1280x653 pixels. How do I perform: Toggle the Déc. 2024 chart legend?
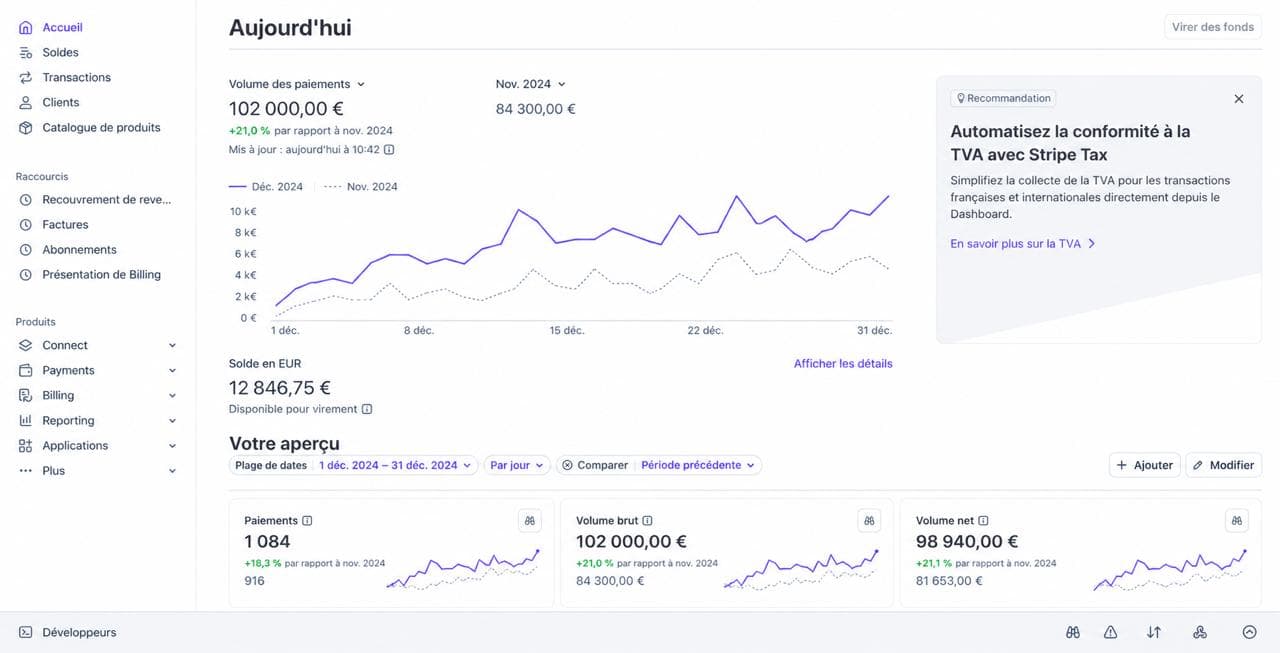[266, 187]
